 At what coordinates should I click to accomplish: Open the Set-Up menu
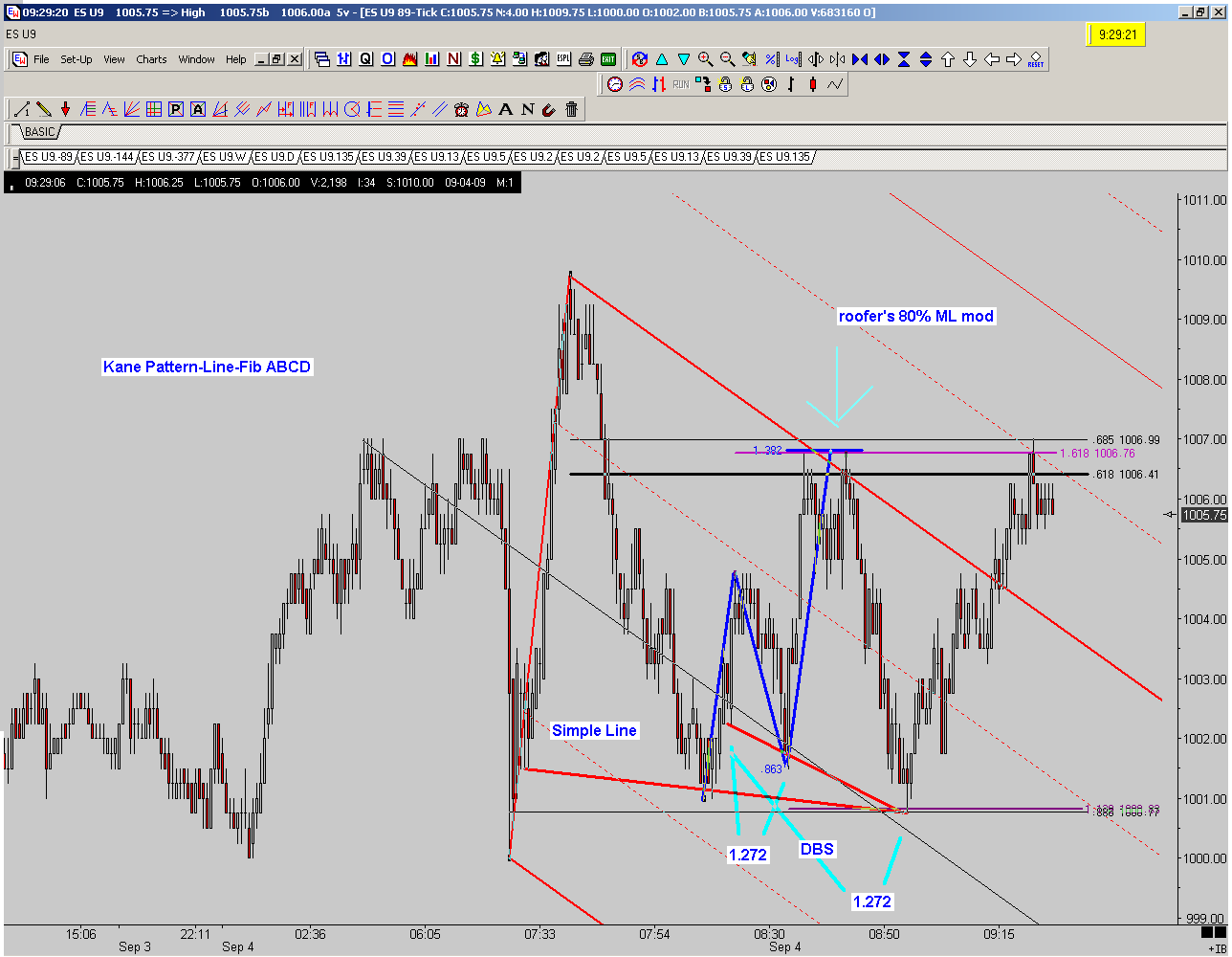[77, 59]
